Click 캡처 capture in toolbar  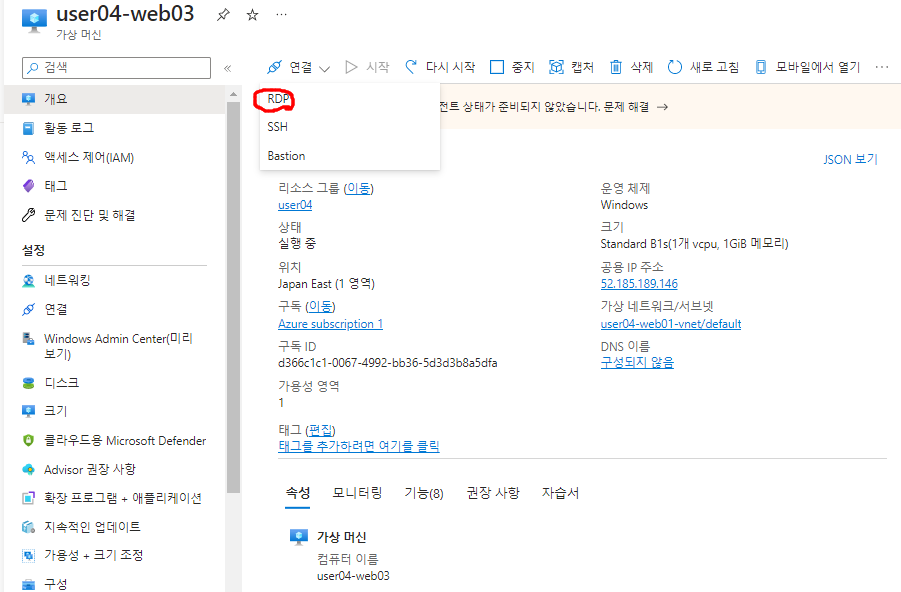[x=571, y=68]
